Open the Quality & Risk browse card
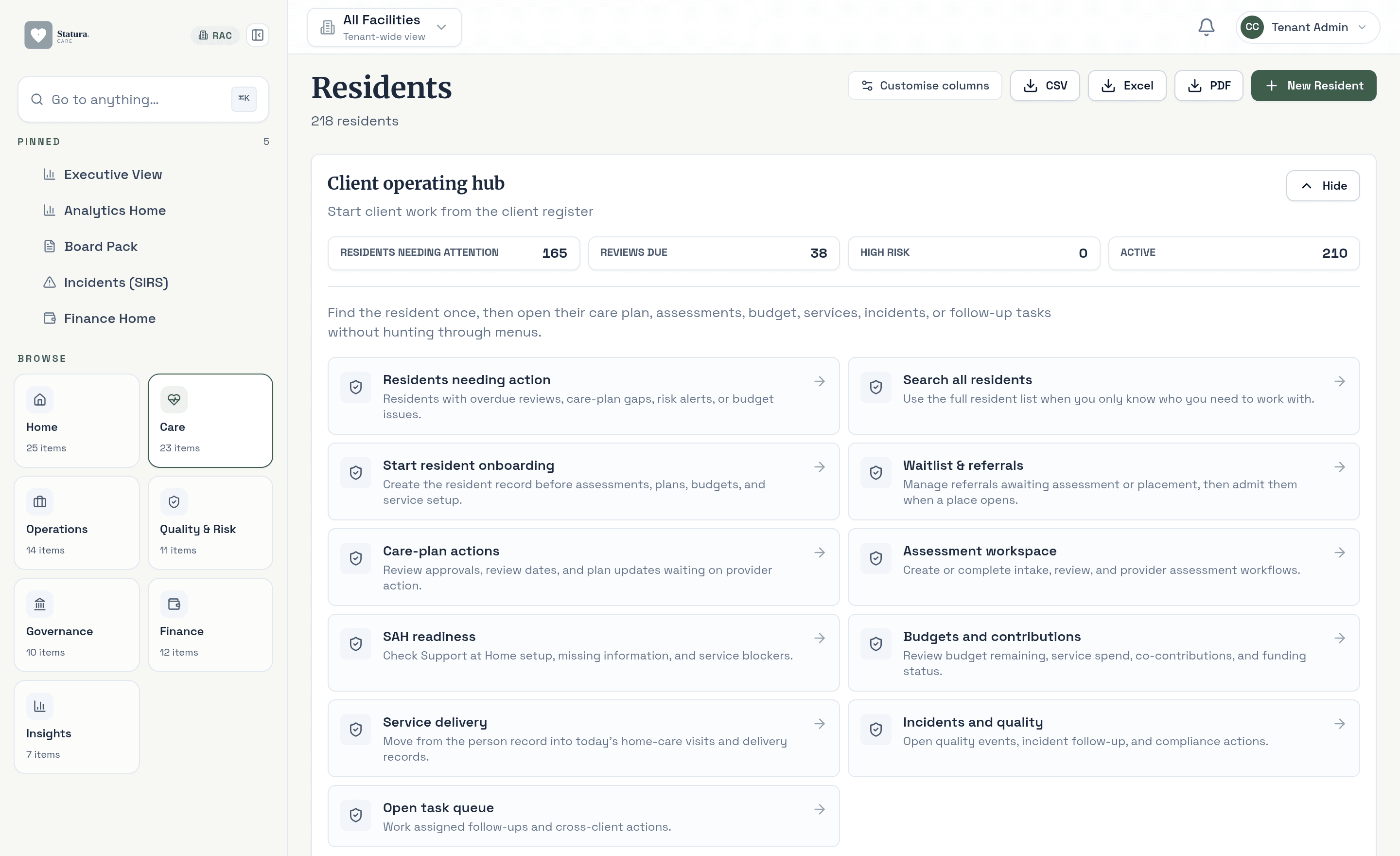This screenshot has height=856, width=1400. coord(210,522)
